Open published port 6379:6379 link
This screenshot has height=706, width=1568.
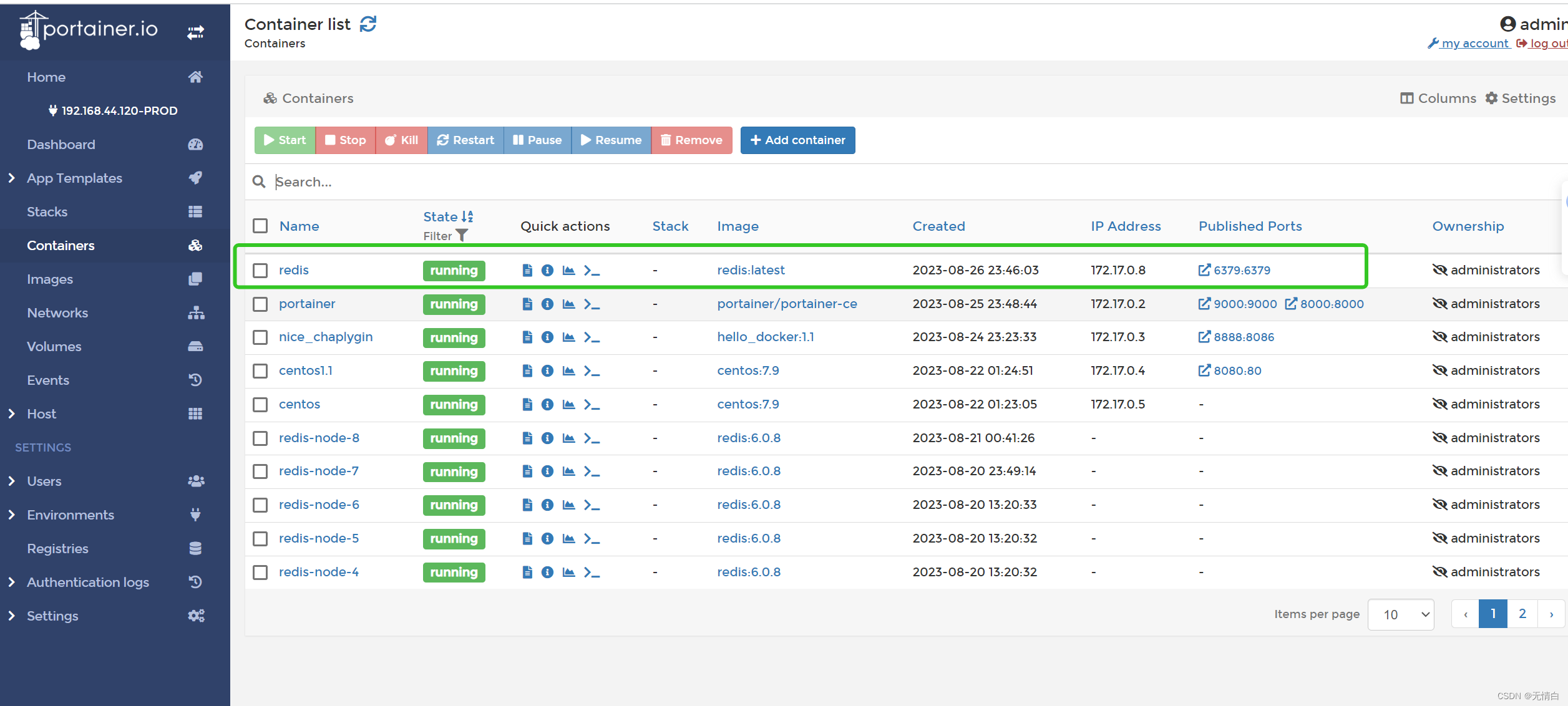pyautogui.click(x=1234, y=270)
